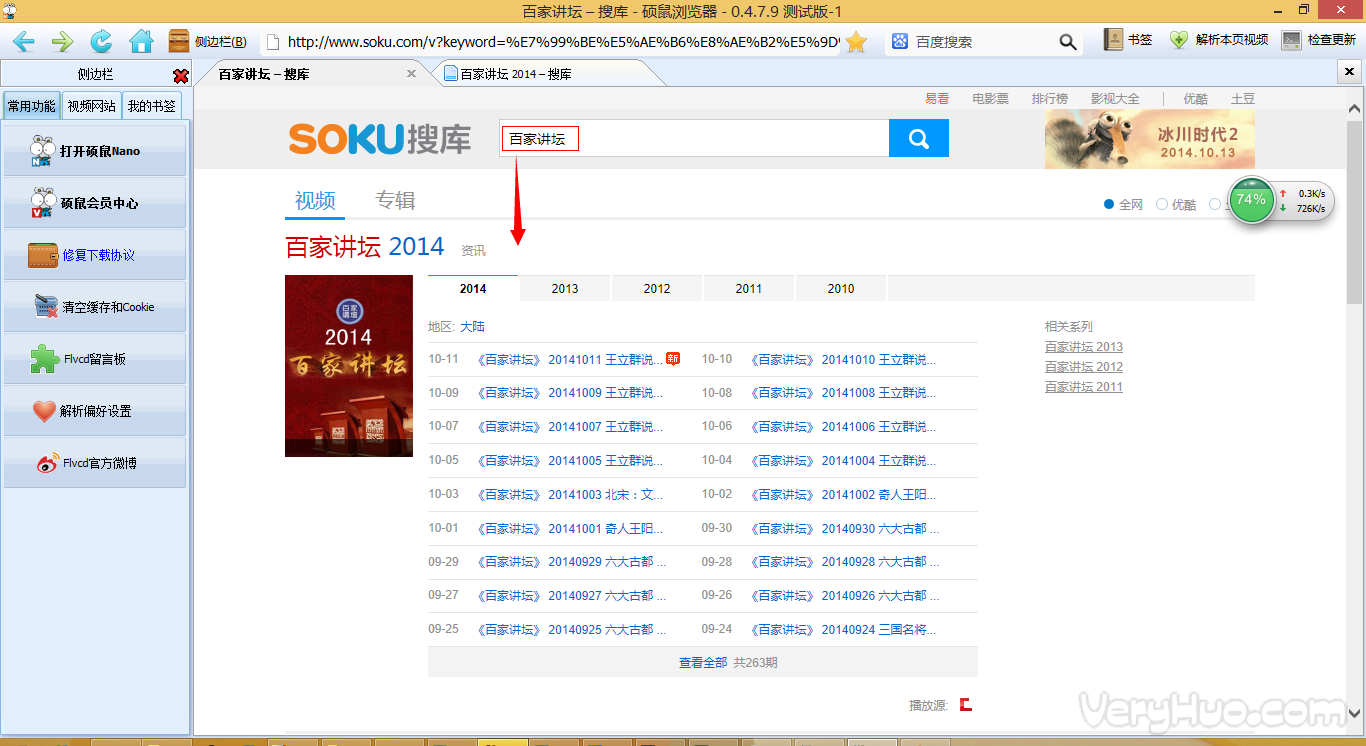Click 清空缓存和Cookie button
1366x746 pixels.
(95, 307)
